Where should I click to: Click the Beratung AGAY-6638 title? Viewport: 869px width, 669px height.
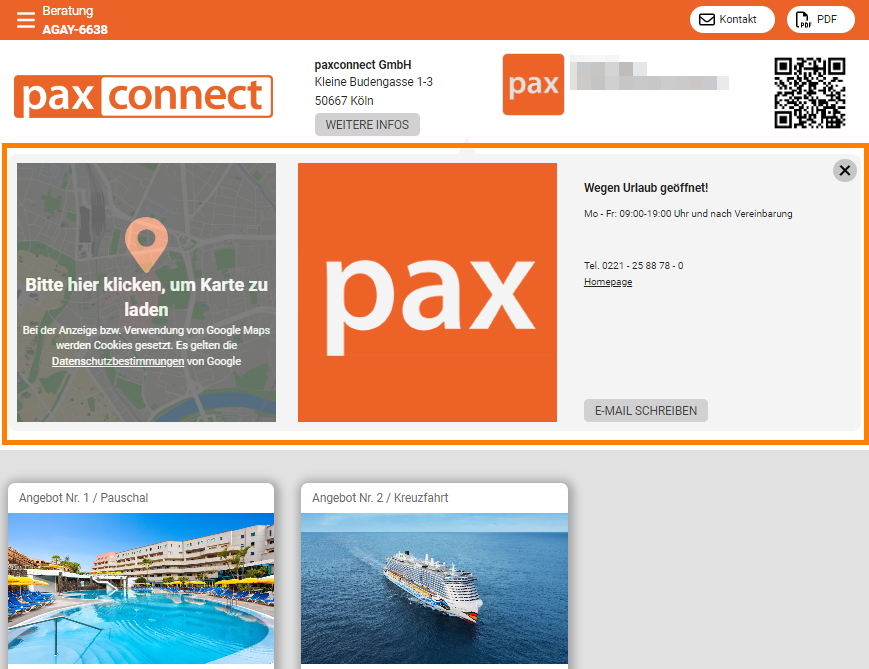pyautogui.click(x=75, y=20)
